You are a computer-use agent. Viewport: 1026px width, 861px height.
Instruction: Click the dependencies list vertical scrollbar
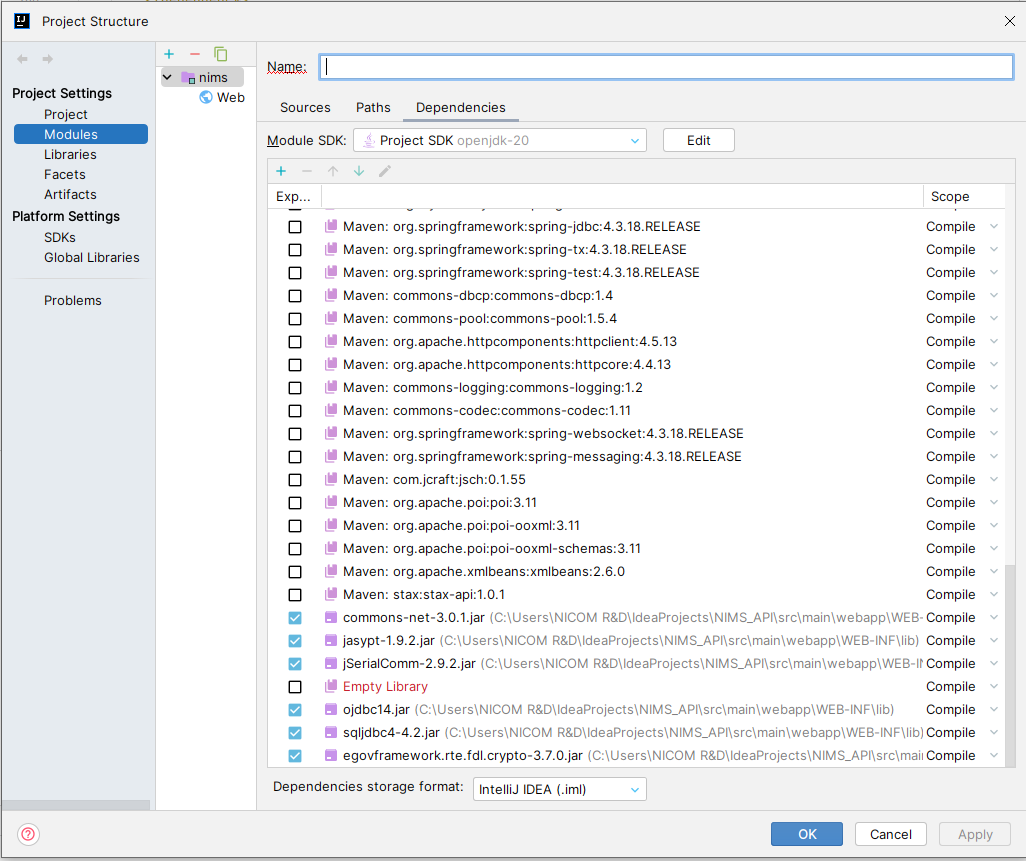coord(1010,664)
